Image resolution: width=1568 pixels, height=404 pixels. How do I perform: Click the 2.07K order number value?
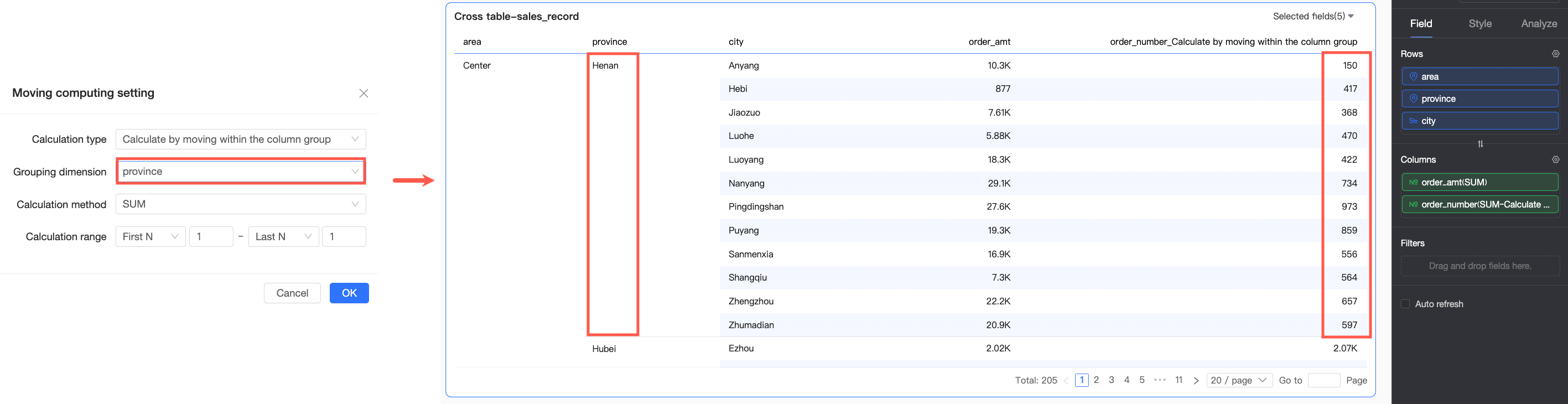pyautogui.click(x=1344, y=349)
